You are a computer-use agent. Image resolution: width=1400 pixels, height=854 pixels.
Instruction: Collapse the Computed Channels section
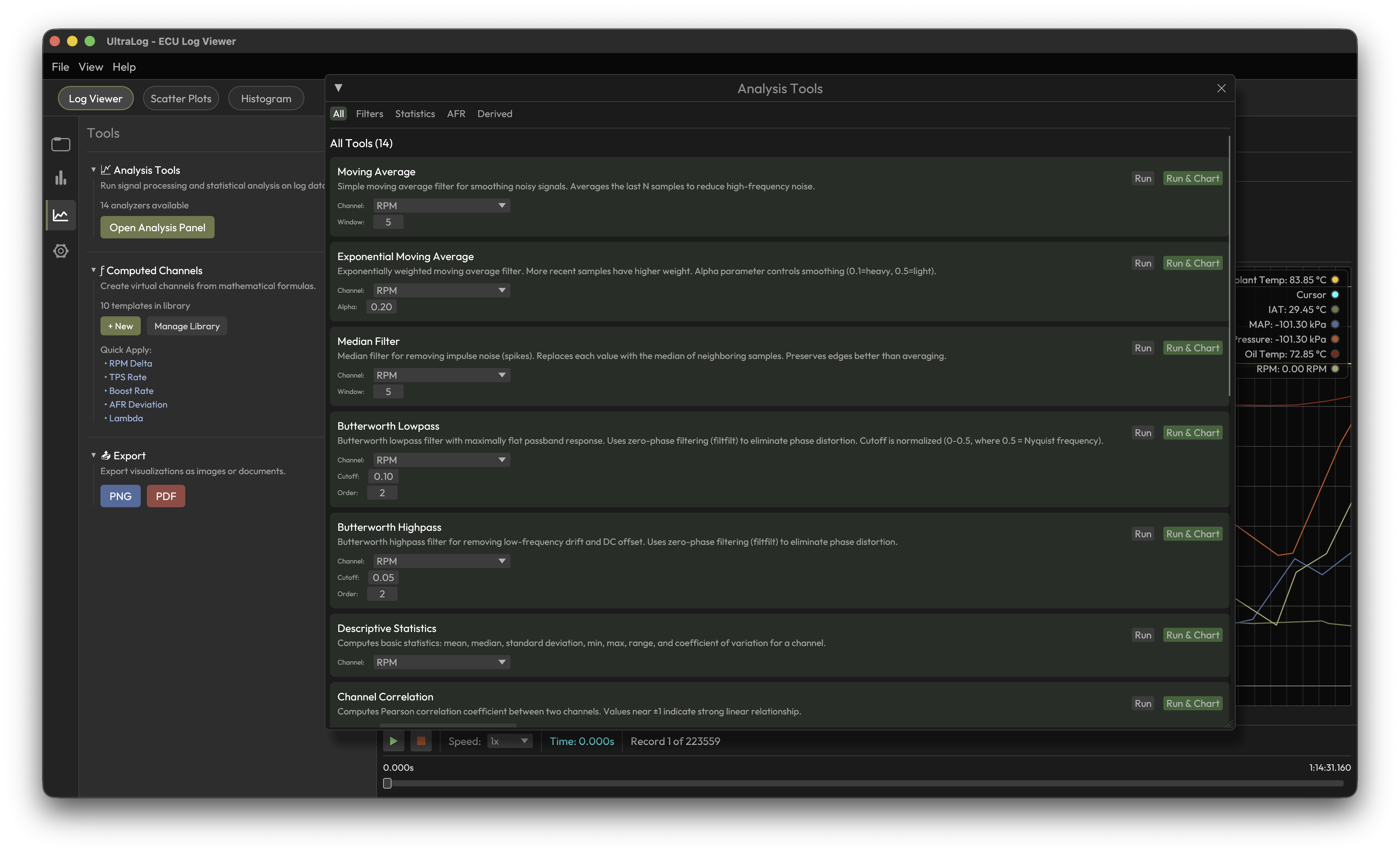[94, 270]
